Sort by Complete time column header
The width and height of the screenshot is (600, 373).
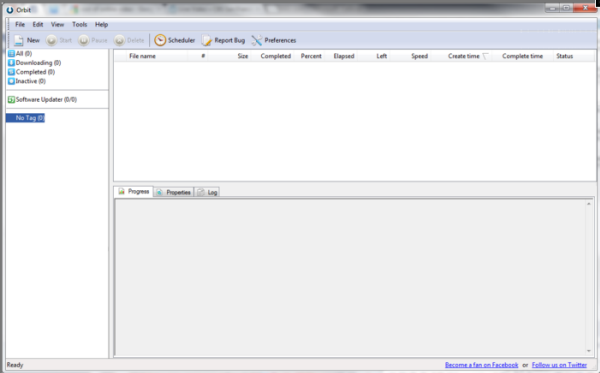[x=522, y=56]
